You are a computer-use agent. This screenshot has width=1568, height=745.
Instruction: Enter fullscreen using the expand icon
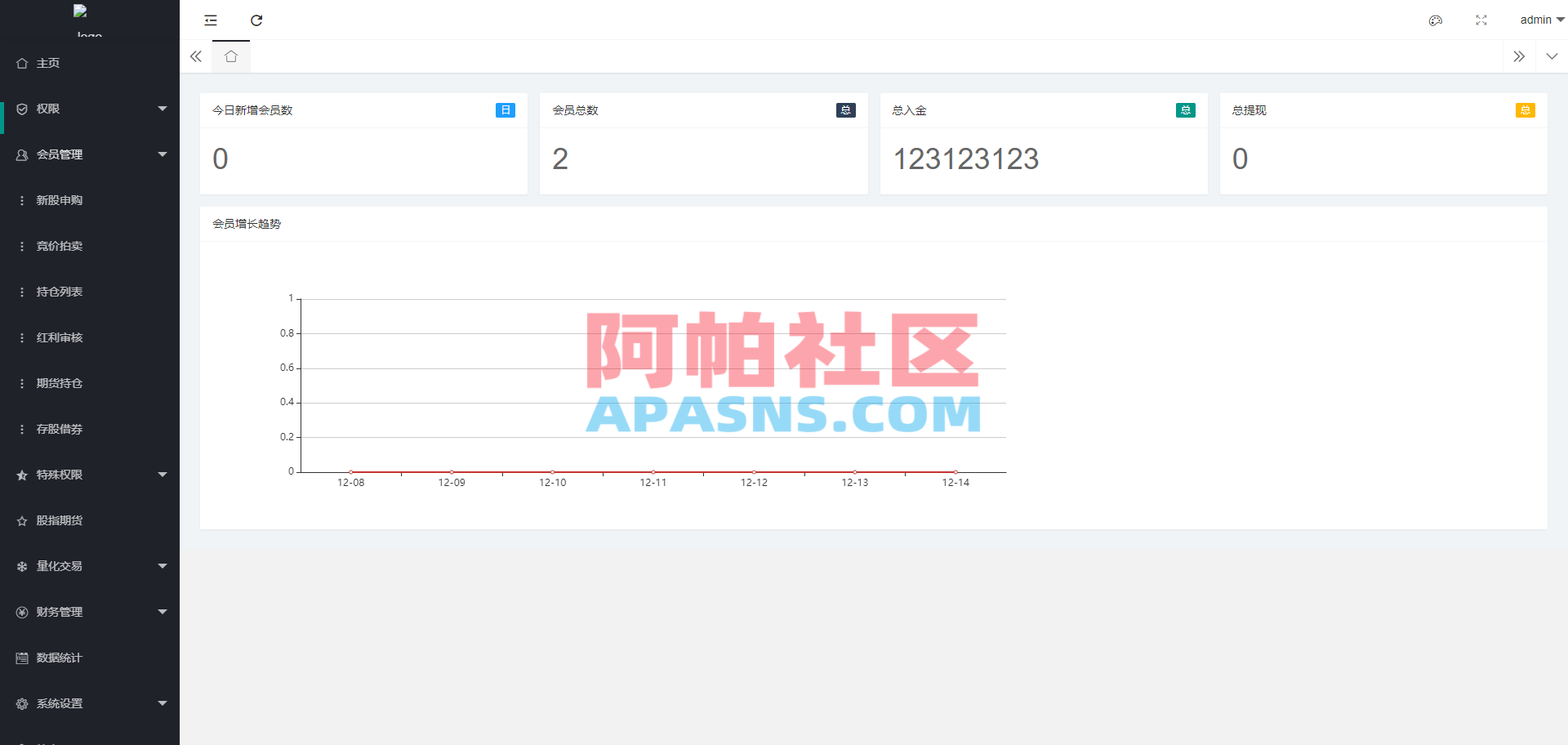click(1481, 20)
